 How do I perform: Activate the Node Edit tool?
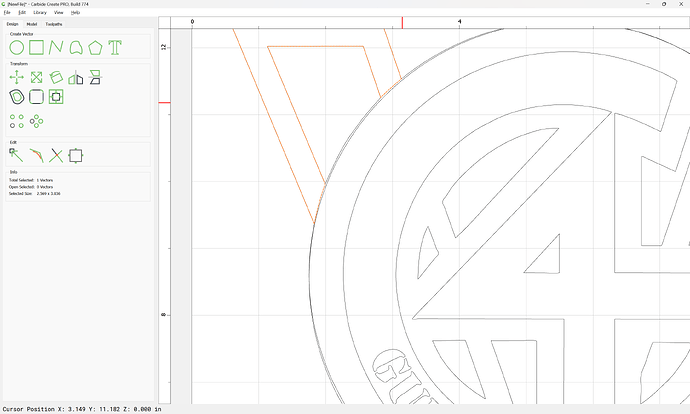click(x=16, y=155)
